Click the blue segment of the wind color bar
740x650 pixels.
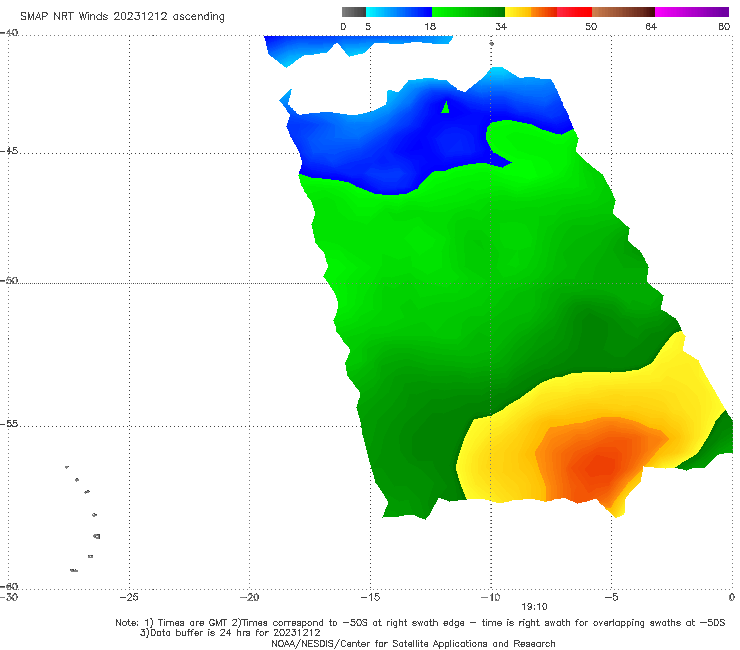point(399,12)
